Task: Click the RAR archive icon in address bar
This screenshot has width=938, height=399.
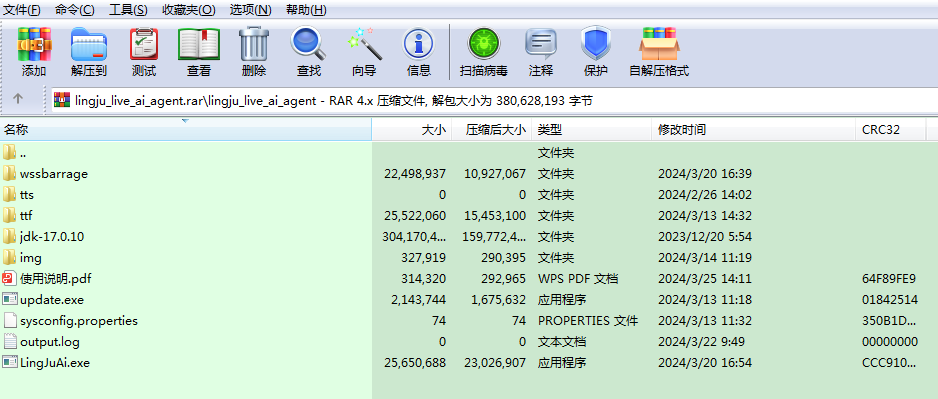Action: pos(63,100)
